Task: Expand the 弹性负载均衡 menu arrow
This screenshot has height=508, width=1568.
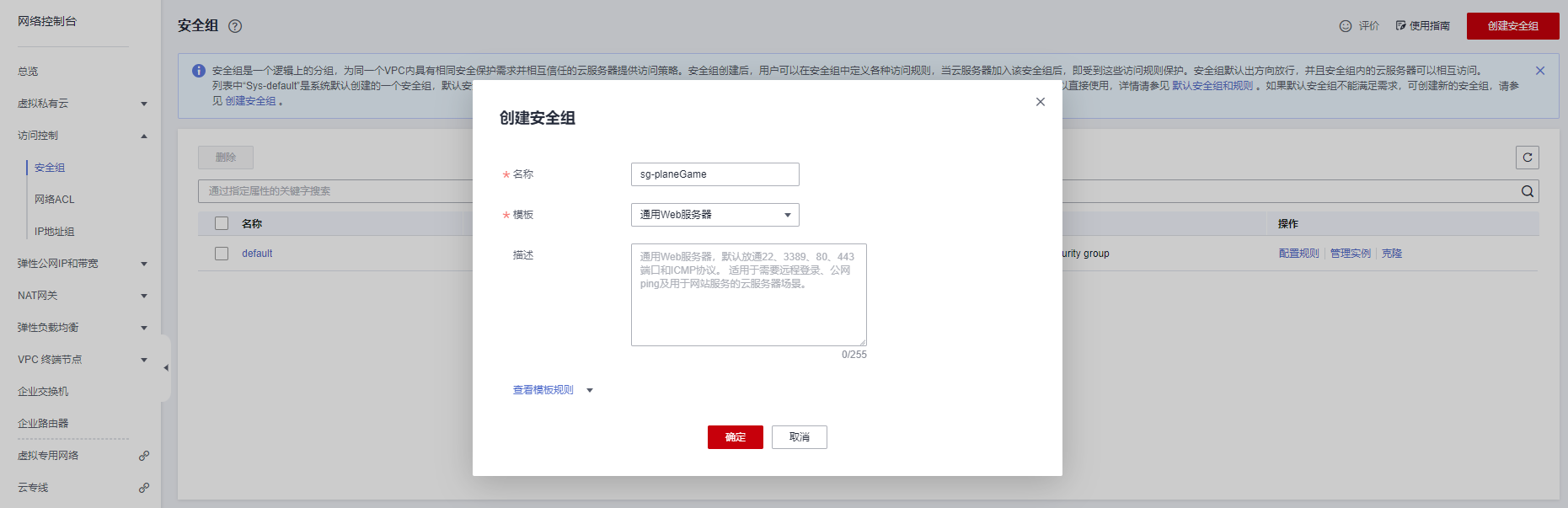Action: tap(144, 328)
